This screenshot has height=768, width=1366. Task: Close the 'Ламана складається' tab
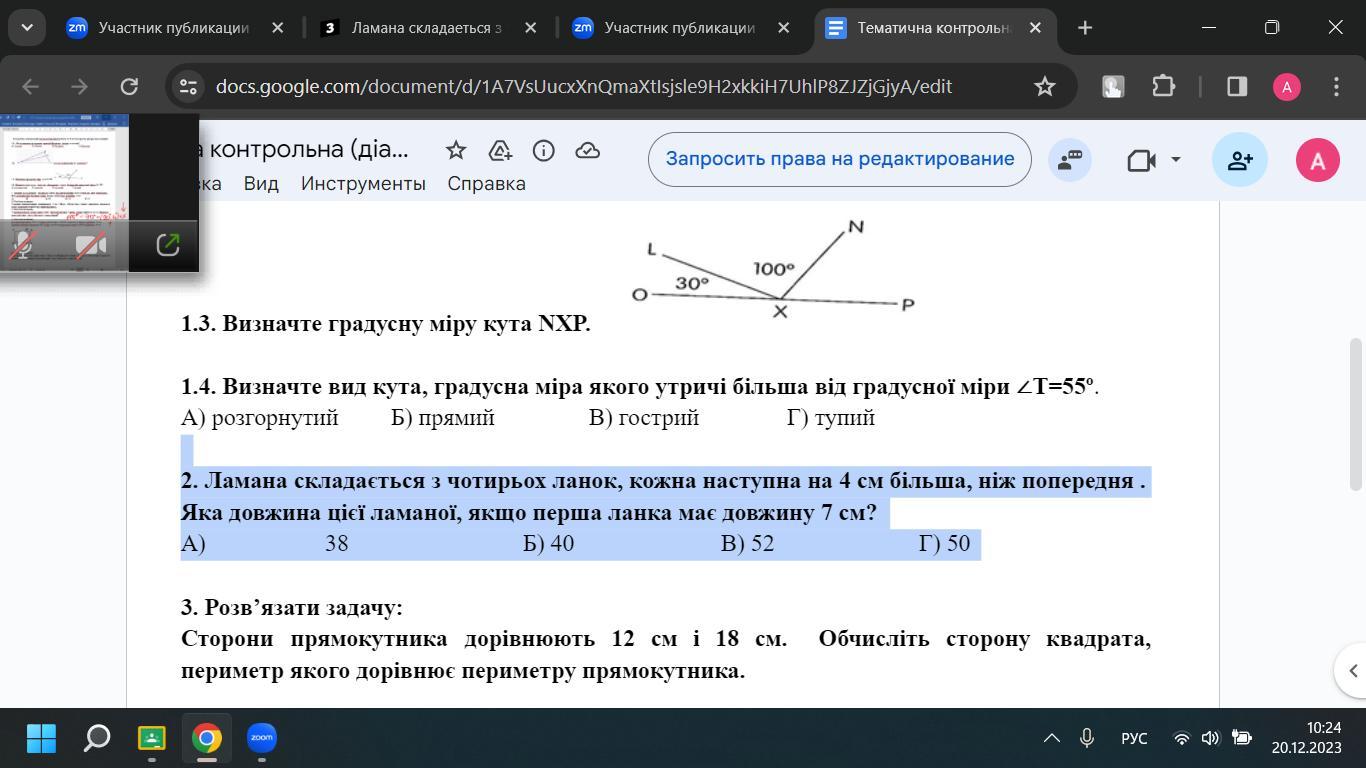tap(530, 28)
